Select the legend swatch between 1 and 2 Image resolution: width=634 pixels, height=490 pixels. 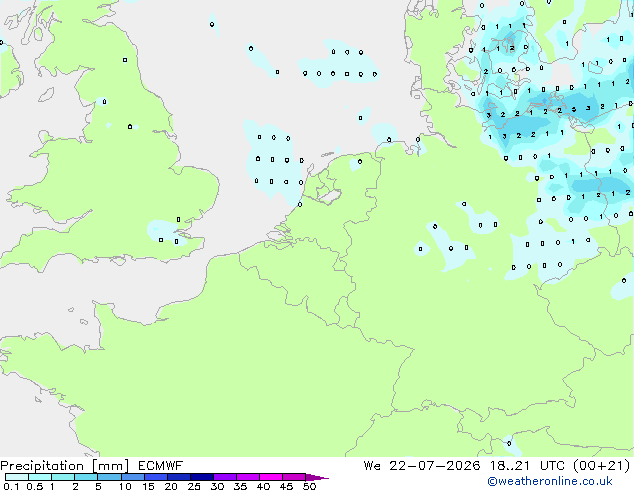[63, 477]
